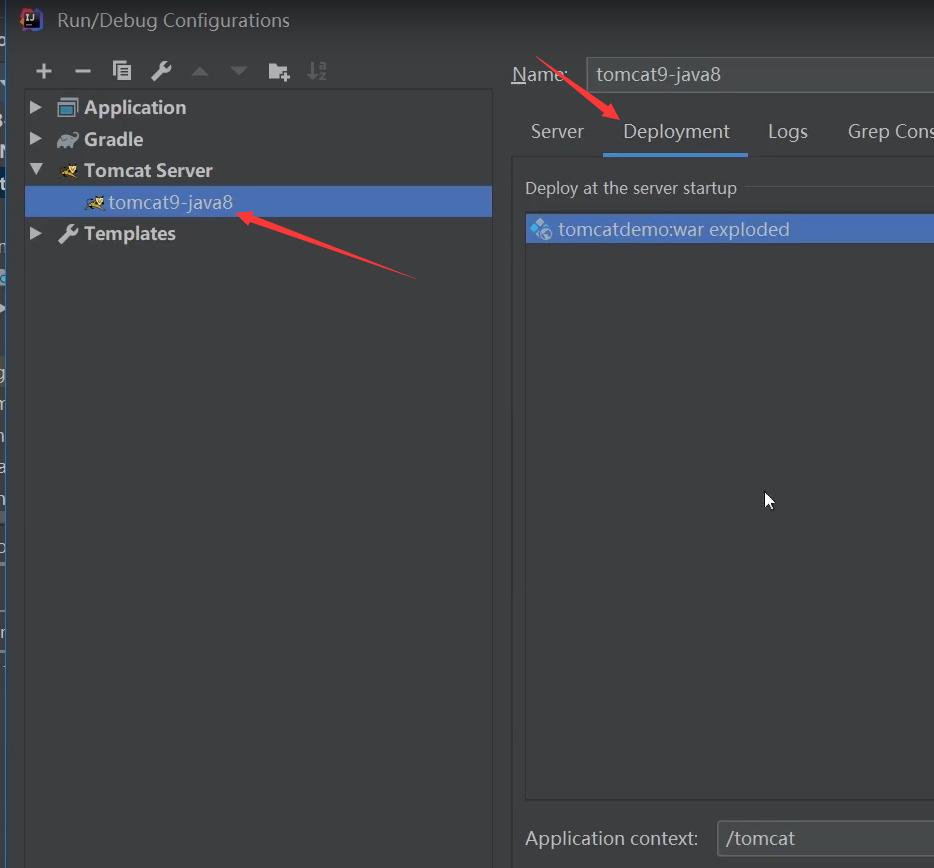Click 'Deploy at the server startup' heading
Viewport: 934px width, 868px height.
(631, 188)
